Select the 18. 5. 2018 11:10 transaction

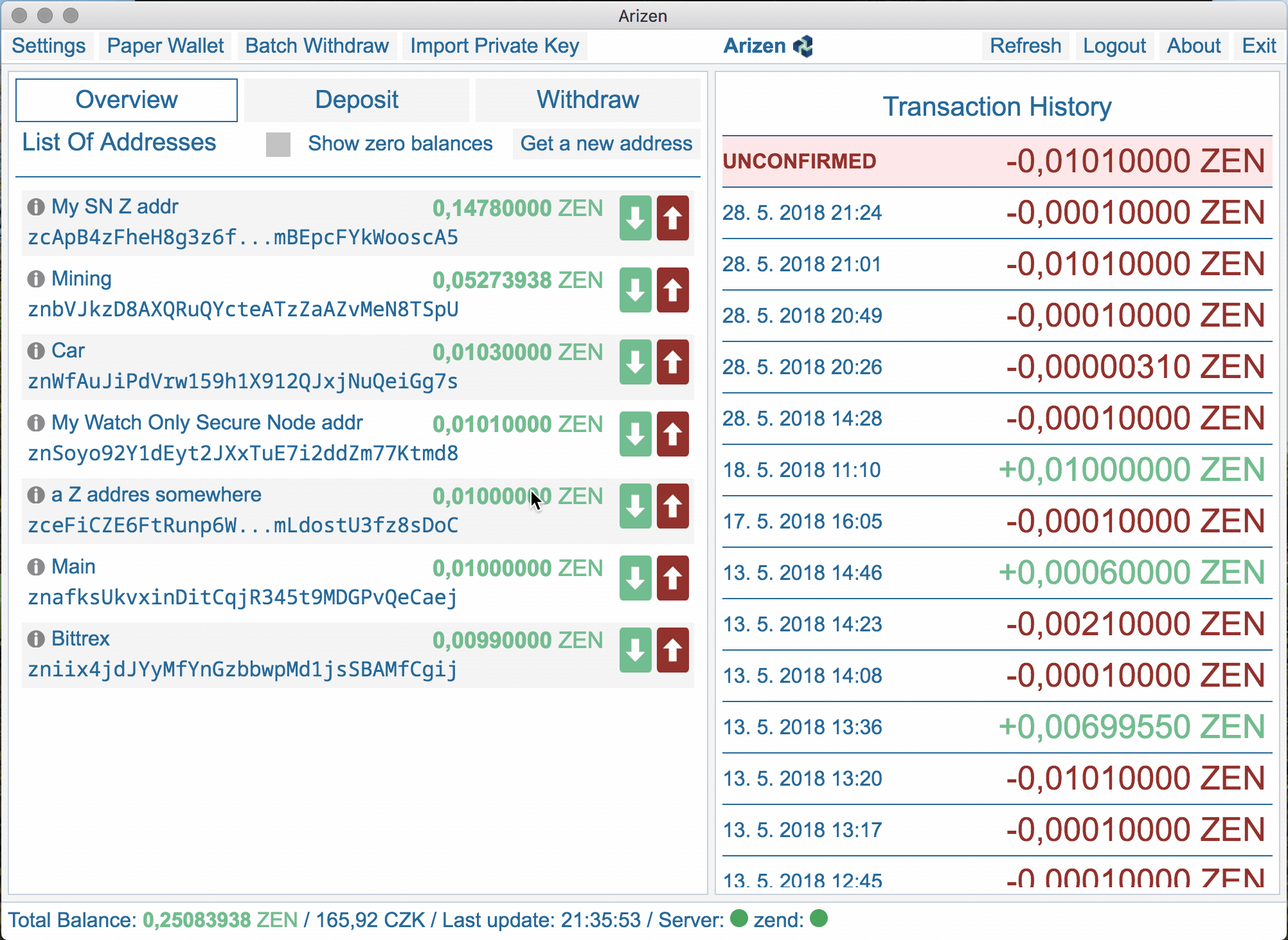(x=997, y=470)
